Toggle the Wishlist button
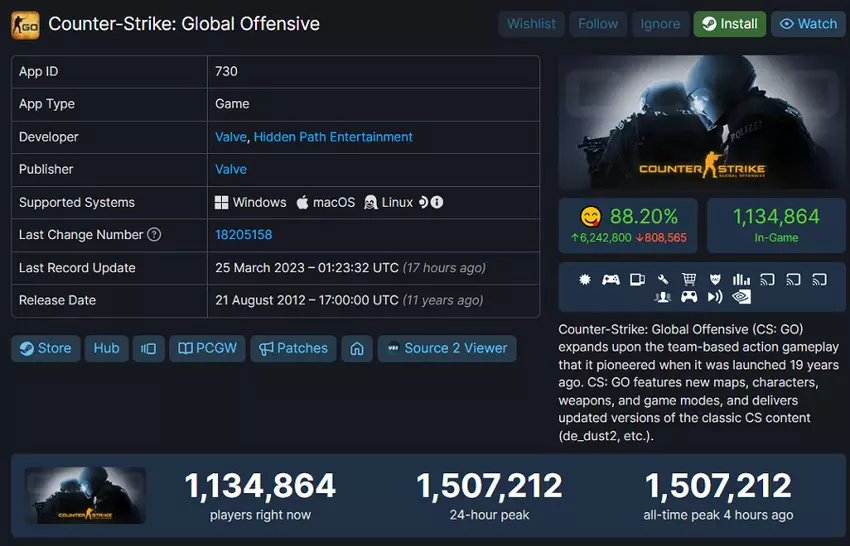The width and height of the screenshot is (850, 546). [x=531, y=24]
